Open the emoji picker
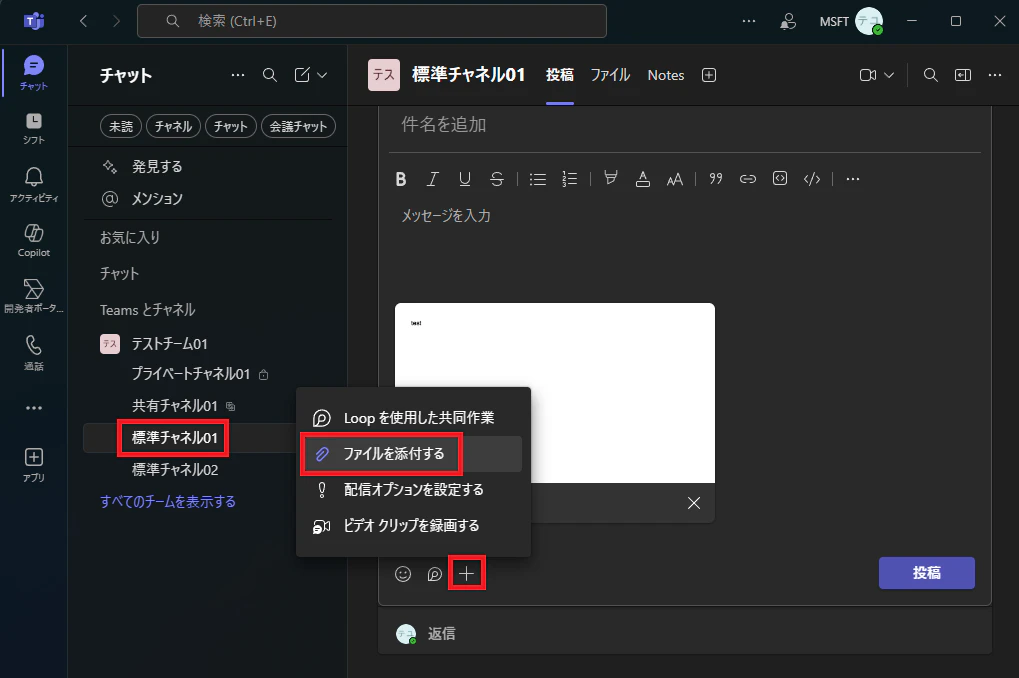Viewport: 1019px width, 678px height. (x=403, y=574)
